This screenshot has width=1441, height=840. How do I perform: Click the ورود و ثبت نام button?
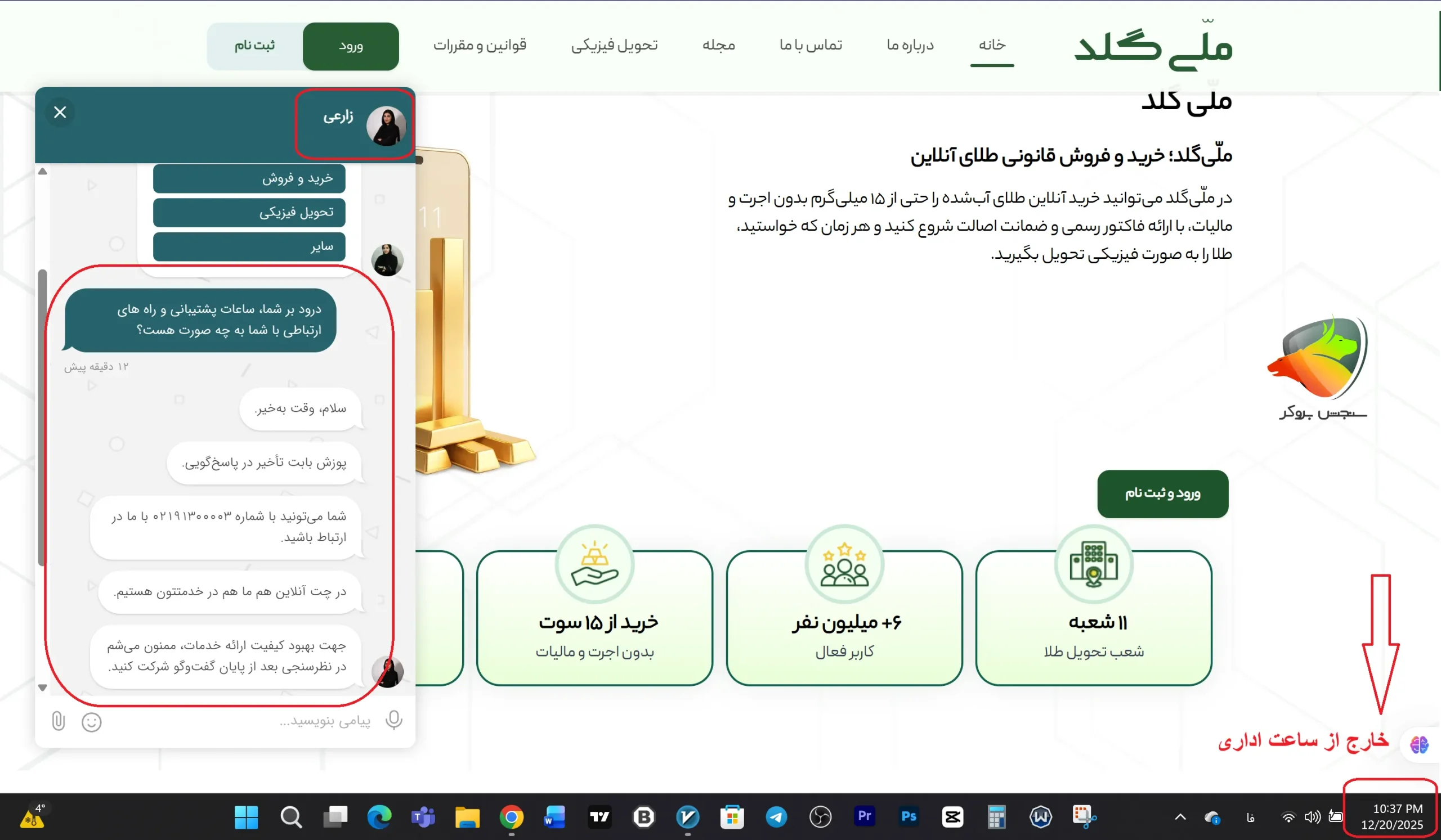click(x=1162, y=494)
